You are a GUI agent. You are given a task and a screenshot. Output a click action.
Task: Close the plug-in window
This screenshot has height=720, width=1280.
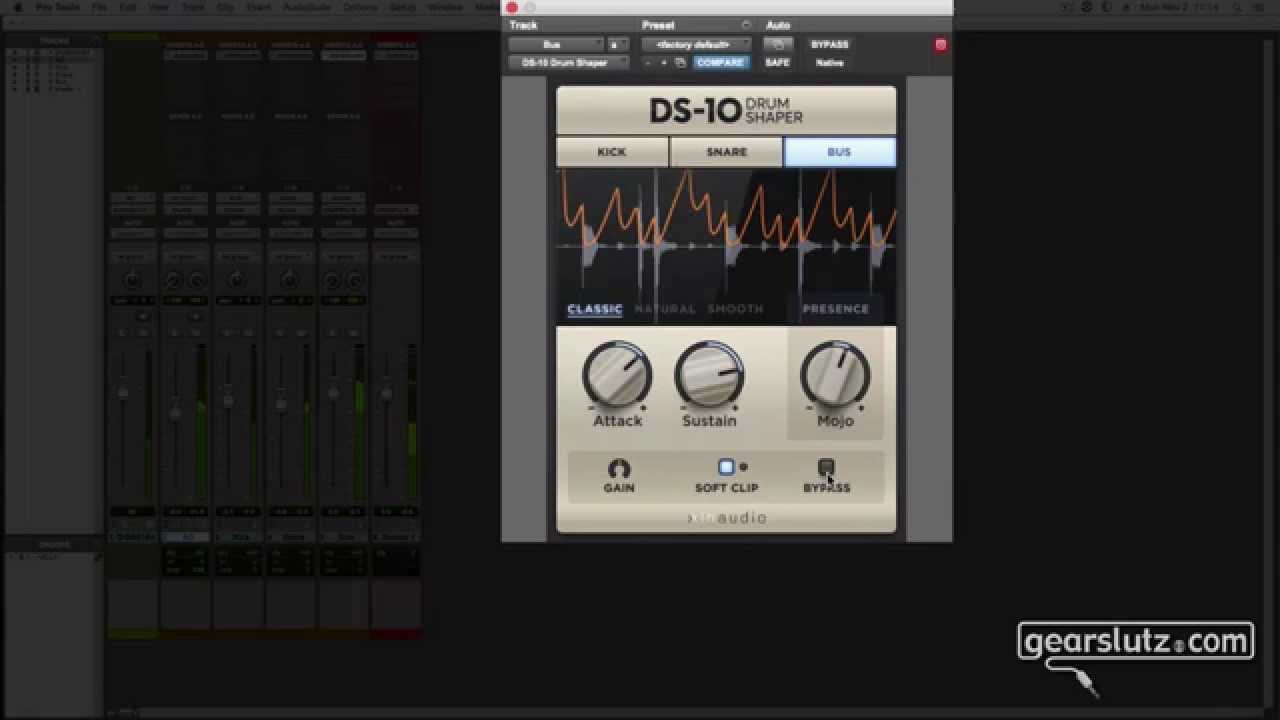(512, 8)
